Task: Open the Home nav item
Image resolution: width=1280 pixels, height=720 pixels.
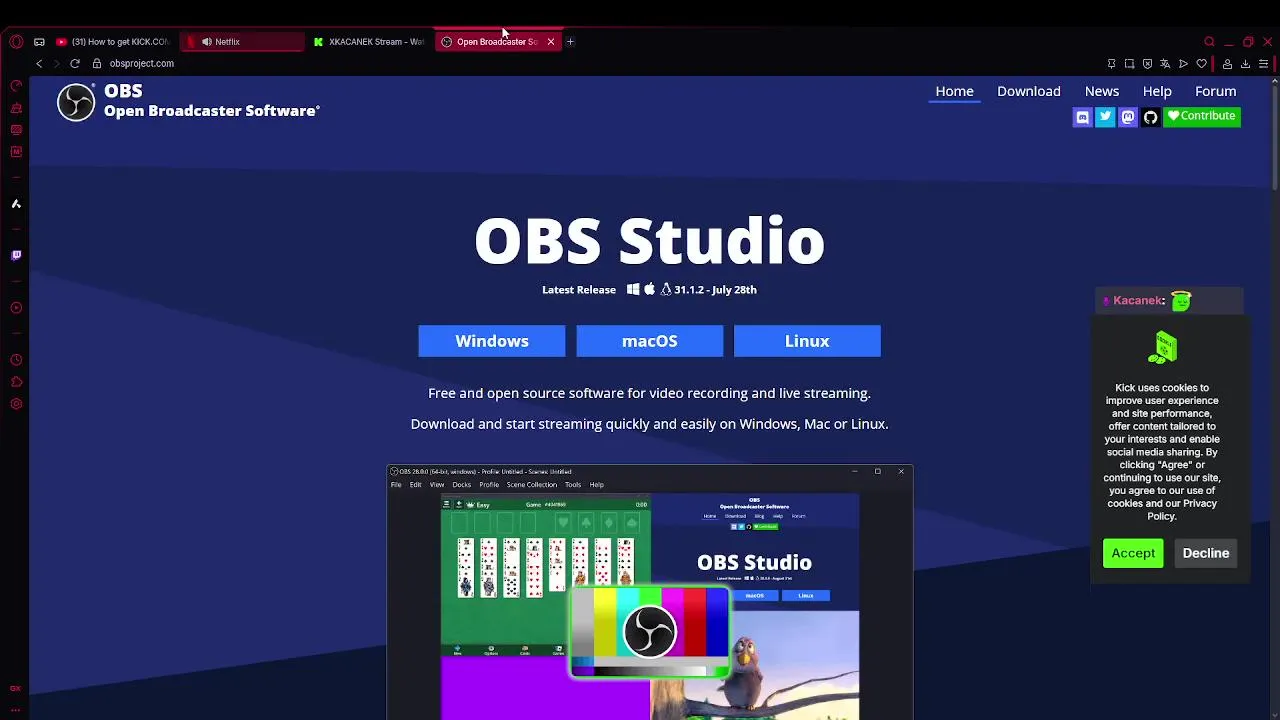Action: click(x=954, y=91)
